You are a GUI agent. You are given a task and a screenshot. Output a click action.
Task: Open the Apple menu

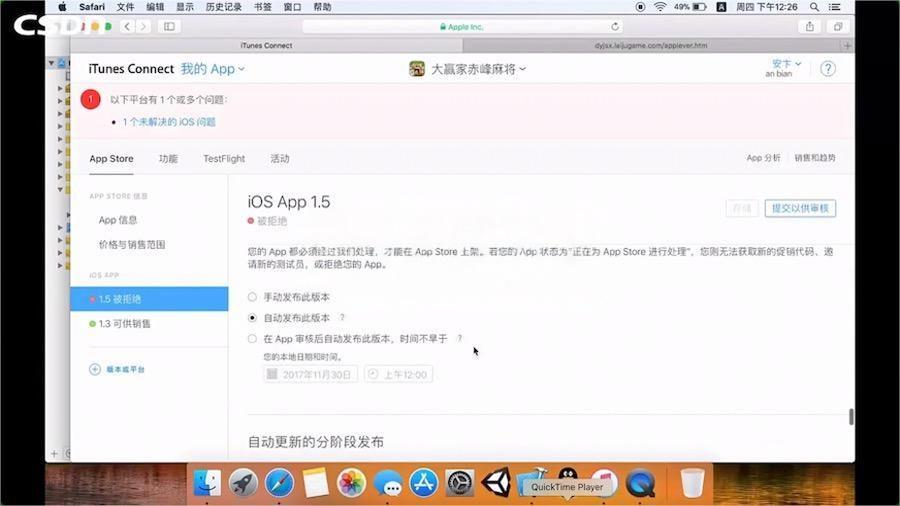pyautogui.click(x=62, y=7)
